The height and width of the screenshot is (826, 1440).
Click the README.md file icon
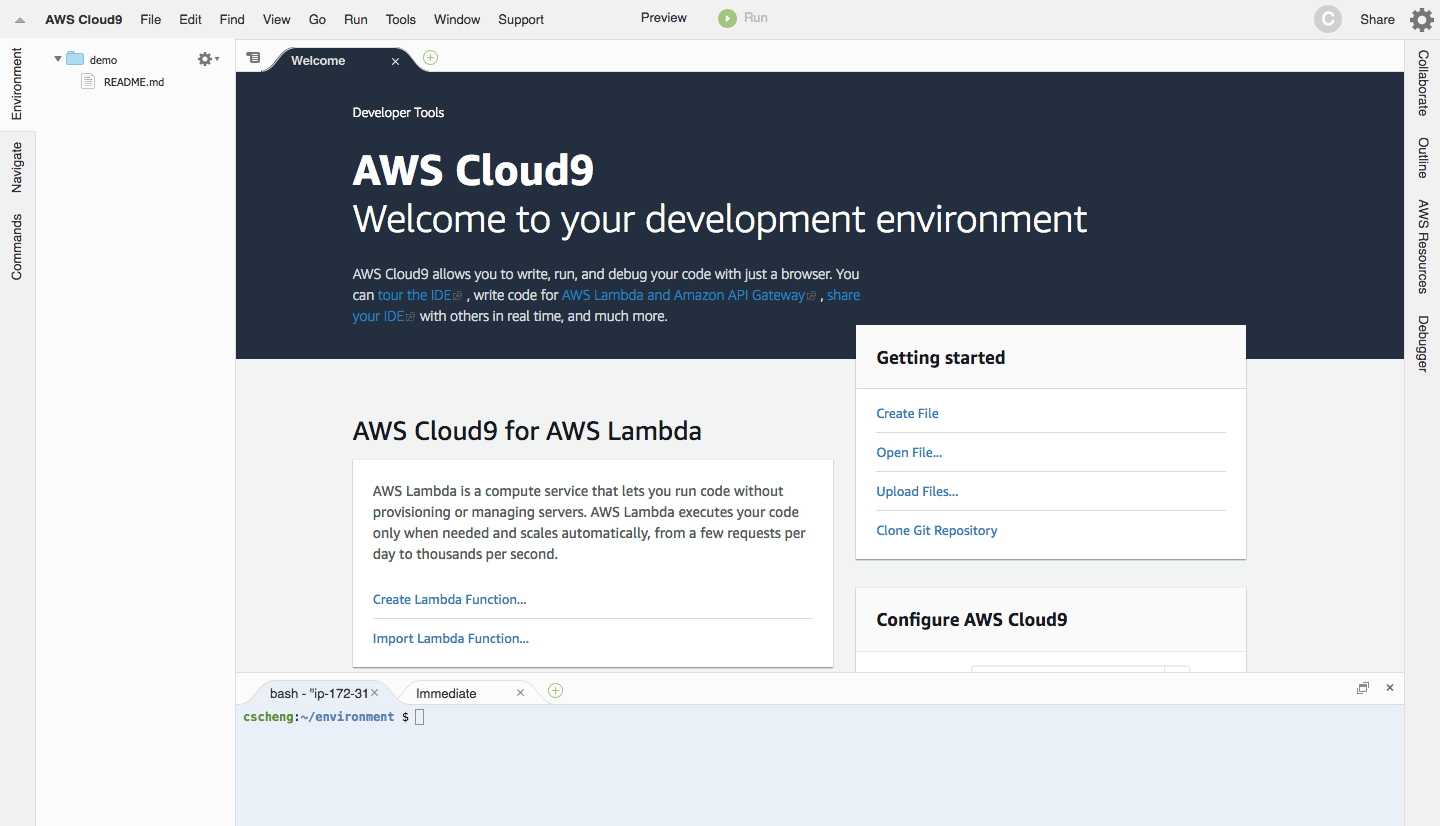pos(87,81)
